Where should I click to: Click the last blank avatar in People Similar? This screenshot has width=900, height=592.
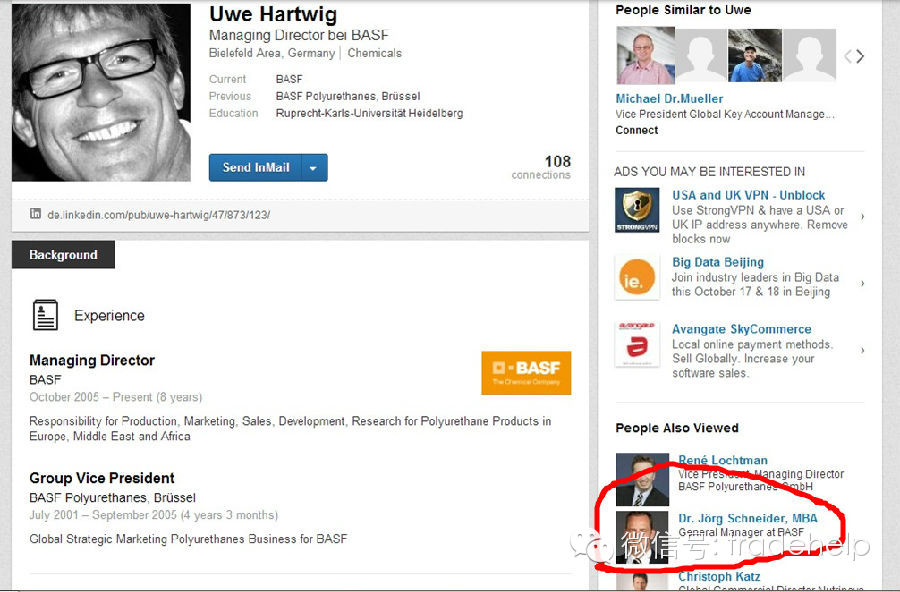click(809, 56)
